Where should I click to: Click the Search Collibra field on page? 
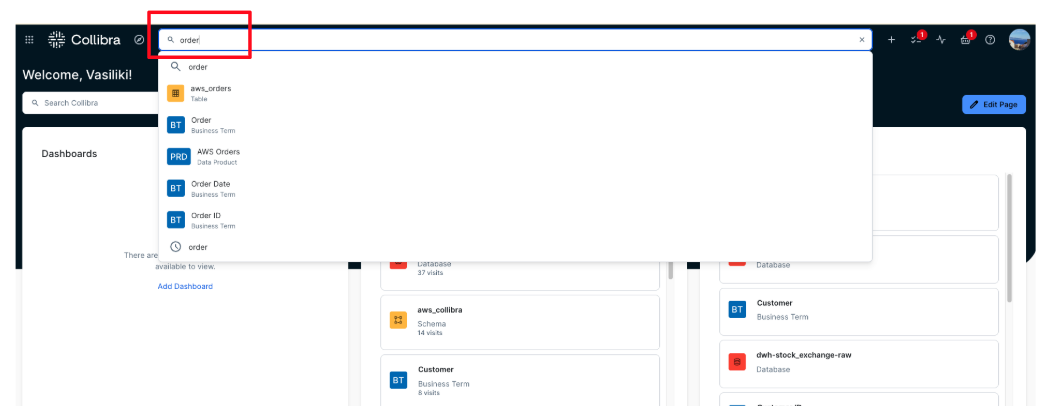91,103
